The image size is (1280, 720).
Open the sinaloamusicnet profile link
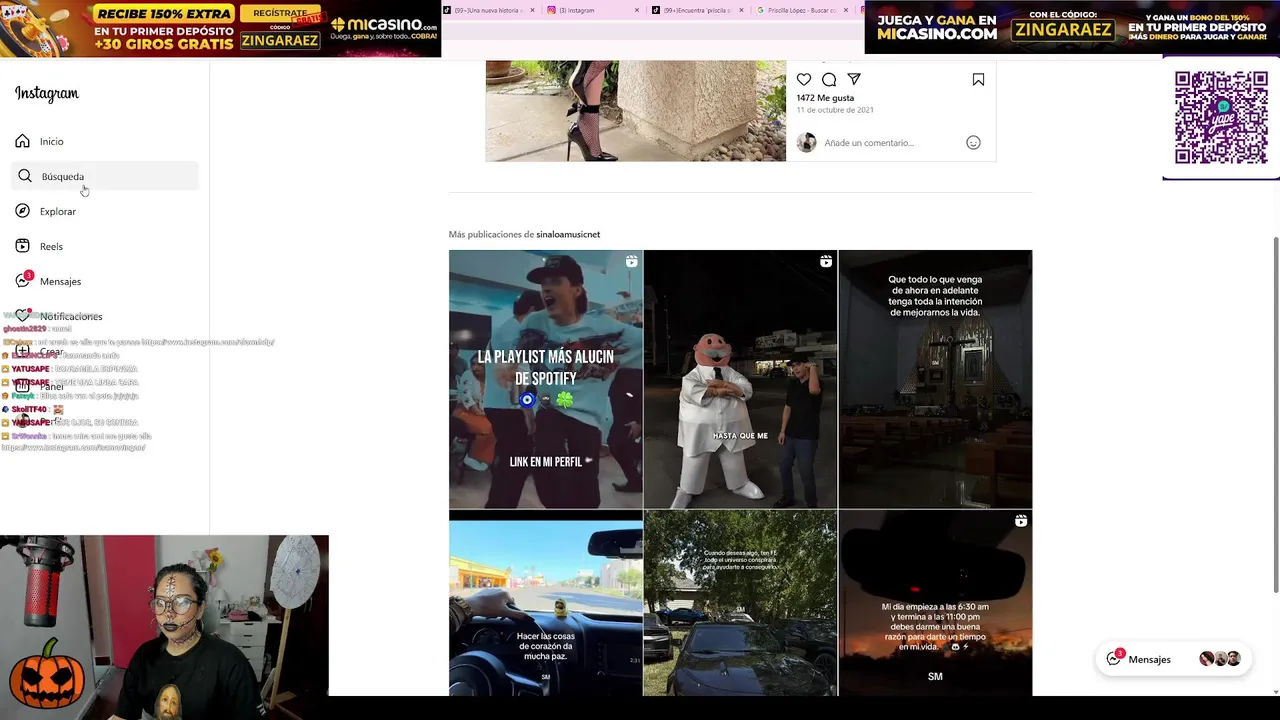click(568, 234)
